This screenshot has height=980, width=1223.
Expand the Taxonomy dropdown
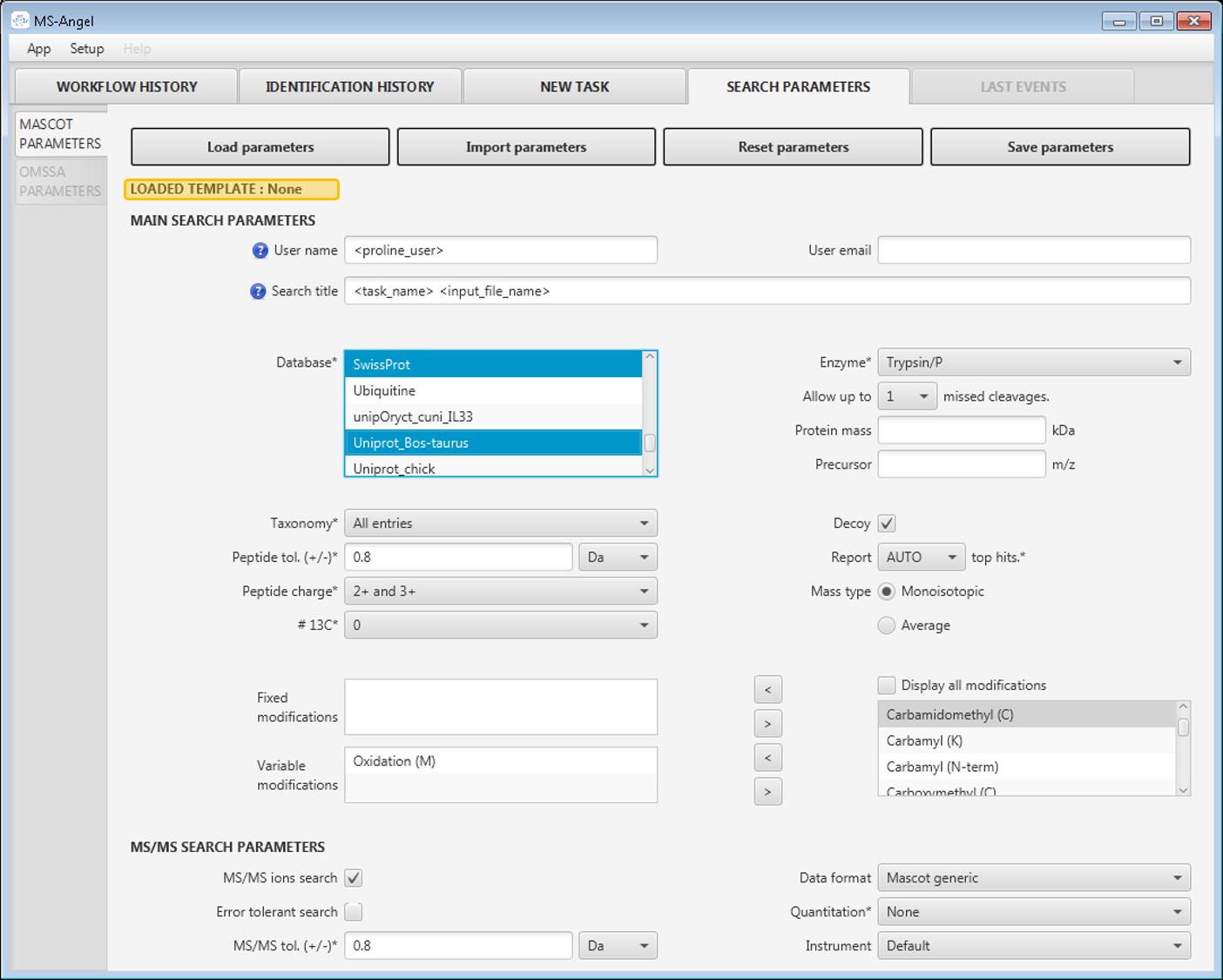pyautogui.click(x=500, y=524)
